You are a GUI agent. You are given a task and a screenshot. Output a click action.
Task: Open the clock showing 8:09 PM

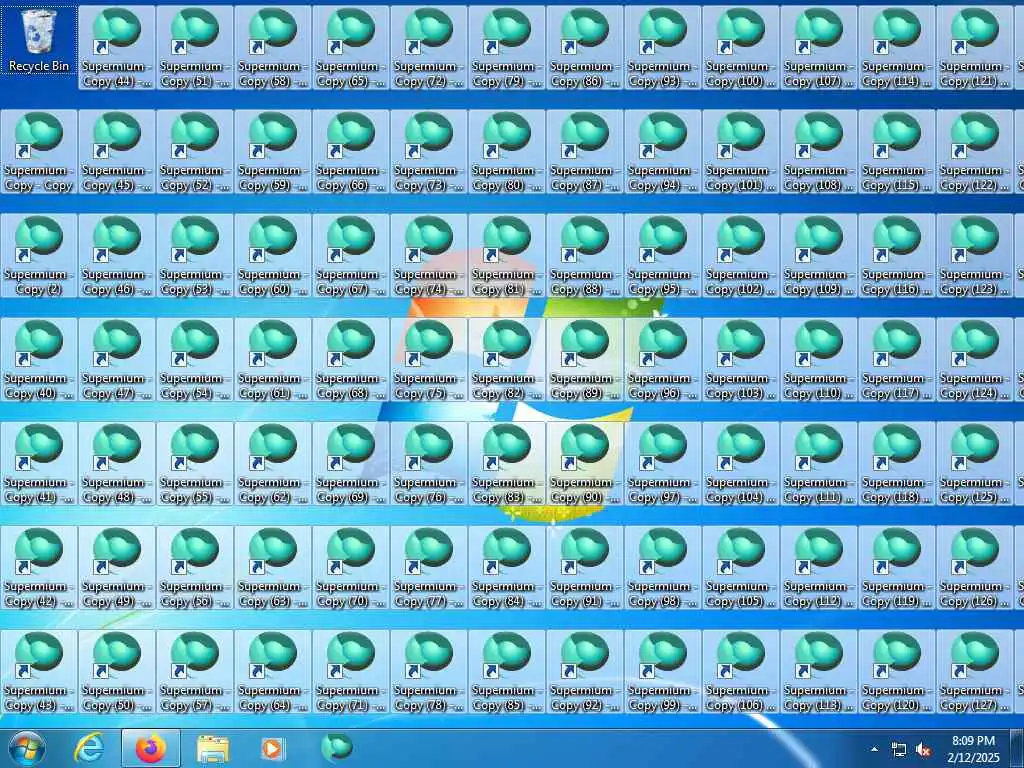click(x=973, y=749)
